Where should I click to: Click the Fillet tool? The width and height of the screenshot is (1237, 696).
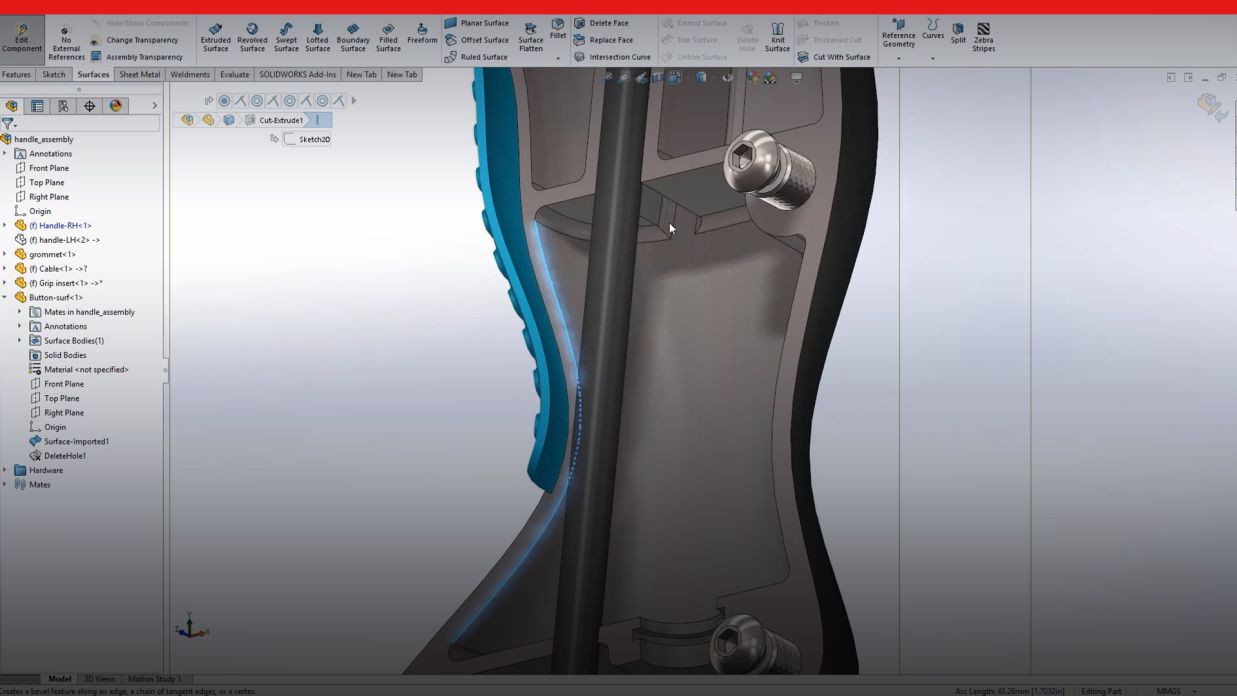coord(558,29)
